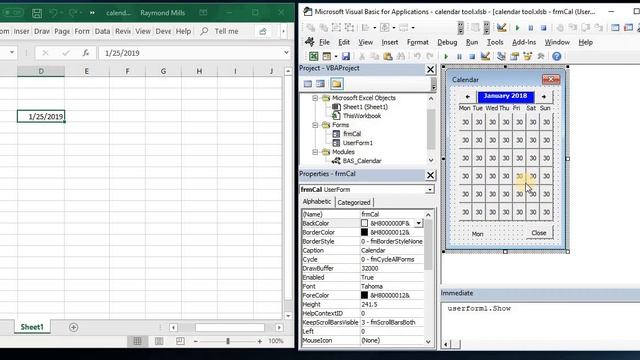Show the Toolbox with the tools icon
This screenshot has width=640, height=360.
pos(541,56)
